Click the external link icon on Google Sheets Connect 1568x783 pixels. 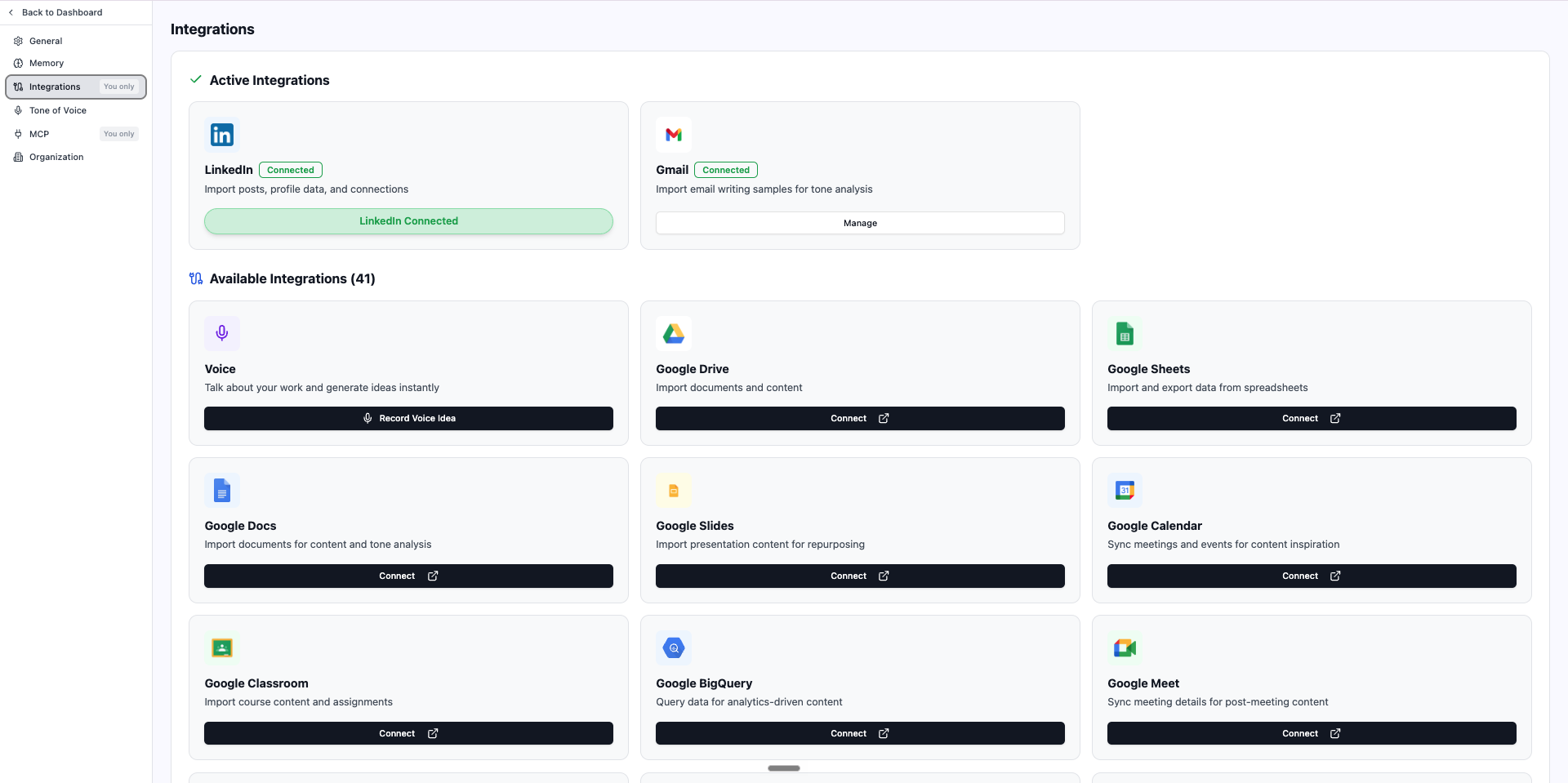click(1335, 418)
